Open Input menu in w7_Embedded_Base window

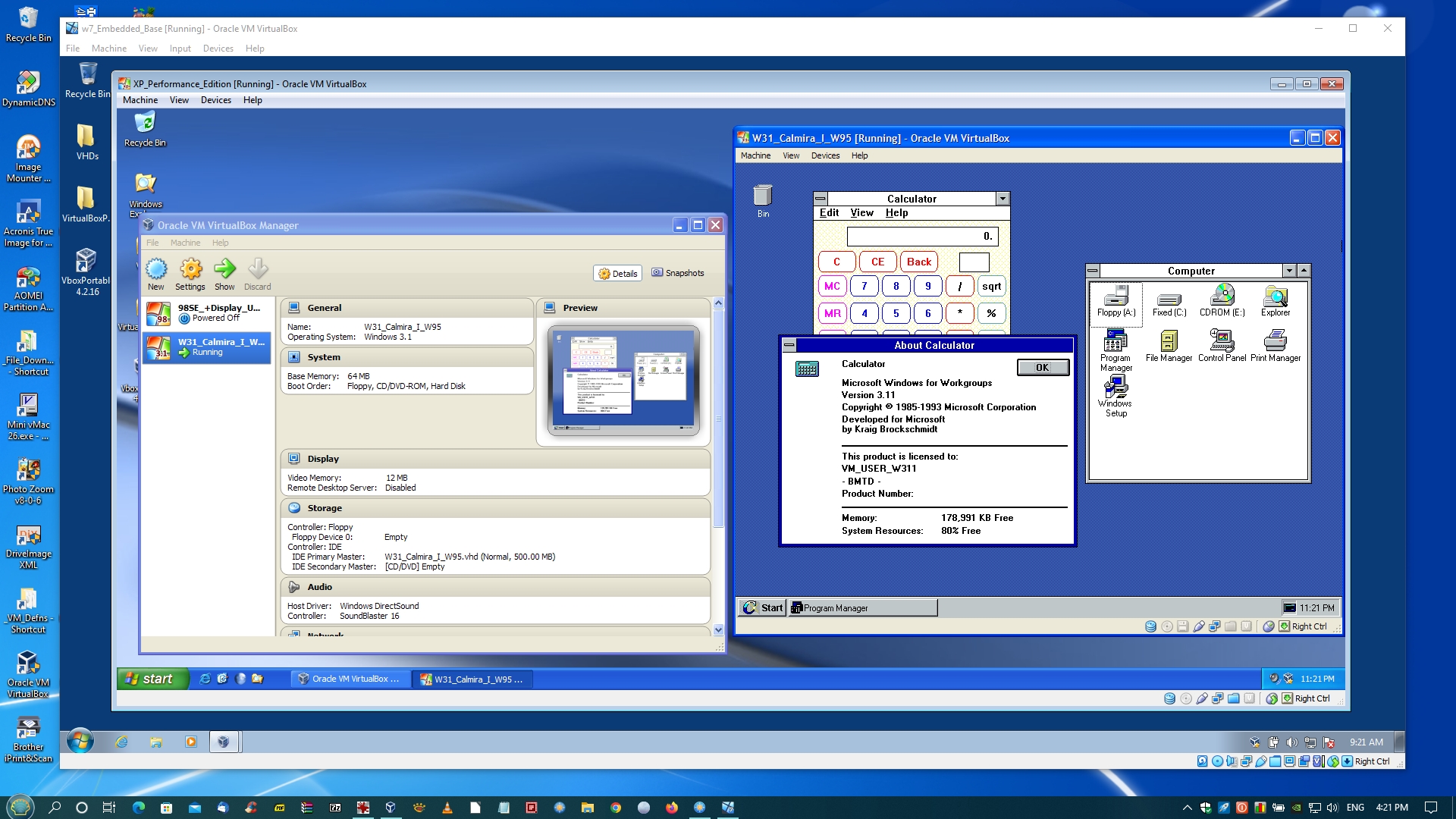click(180, 49)
